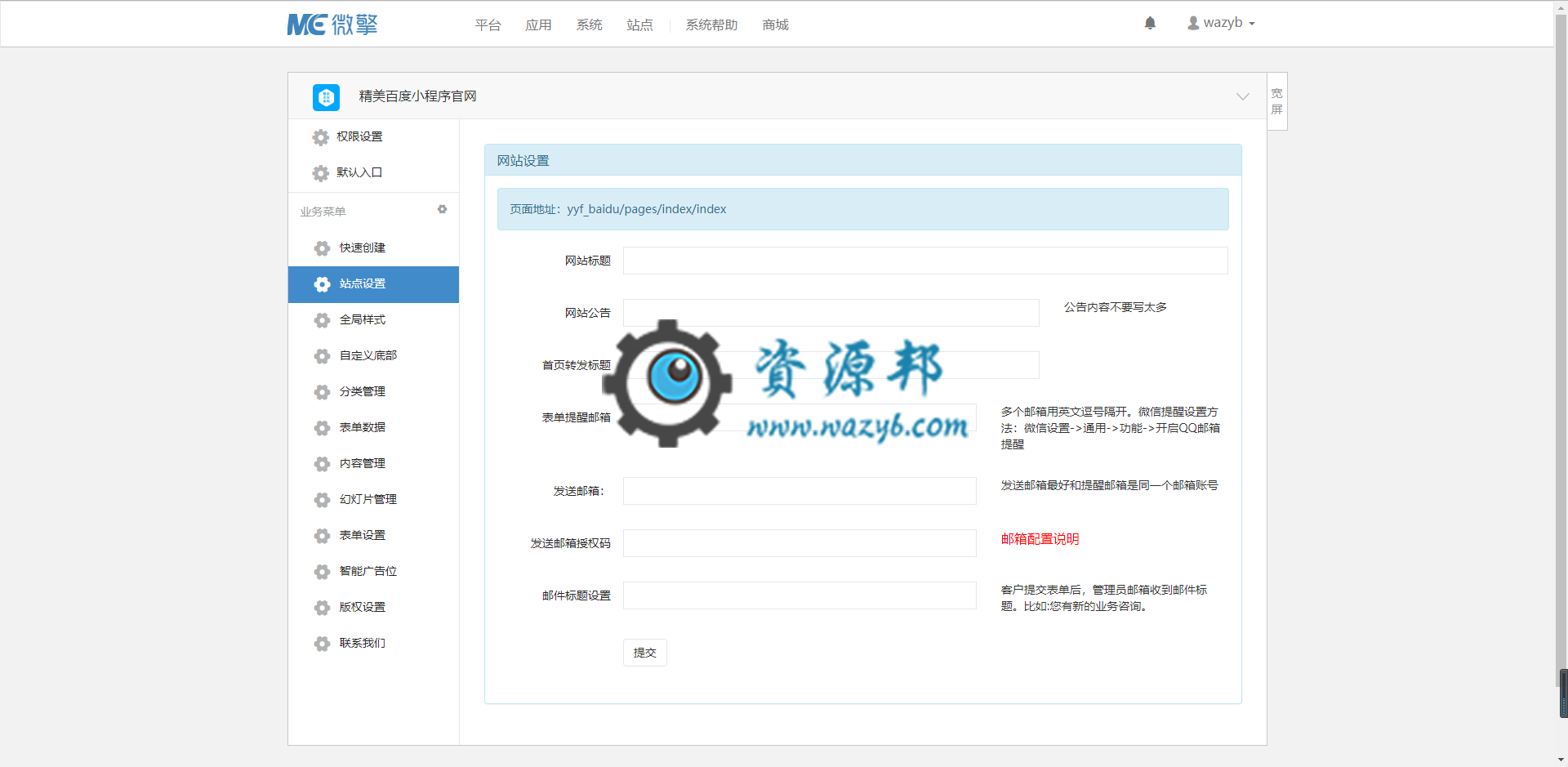Click the 提交 submit button
The width and height of the screenshot is (1568, 767).
[x=645, y=653]
